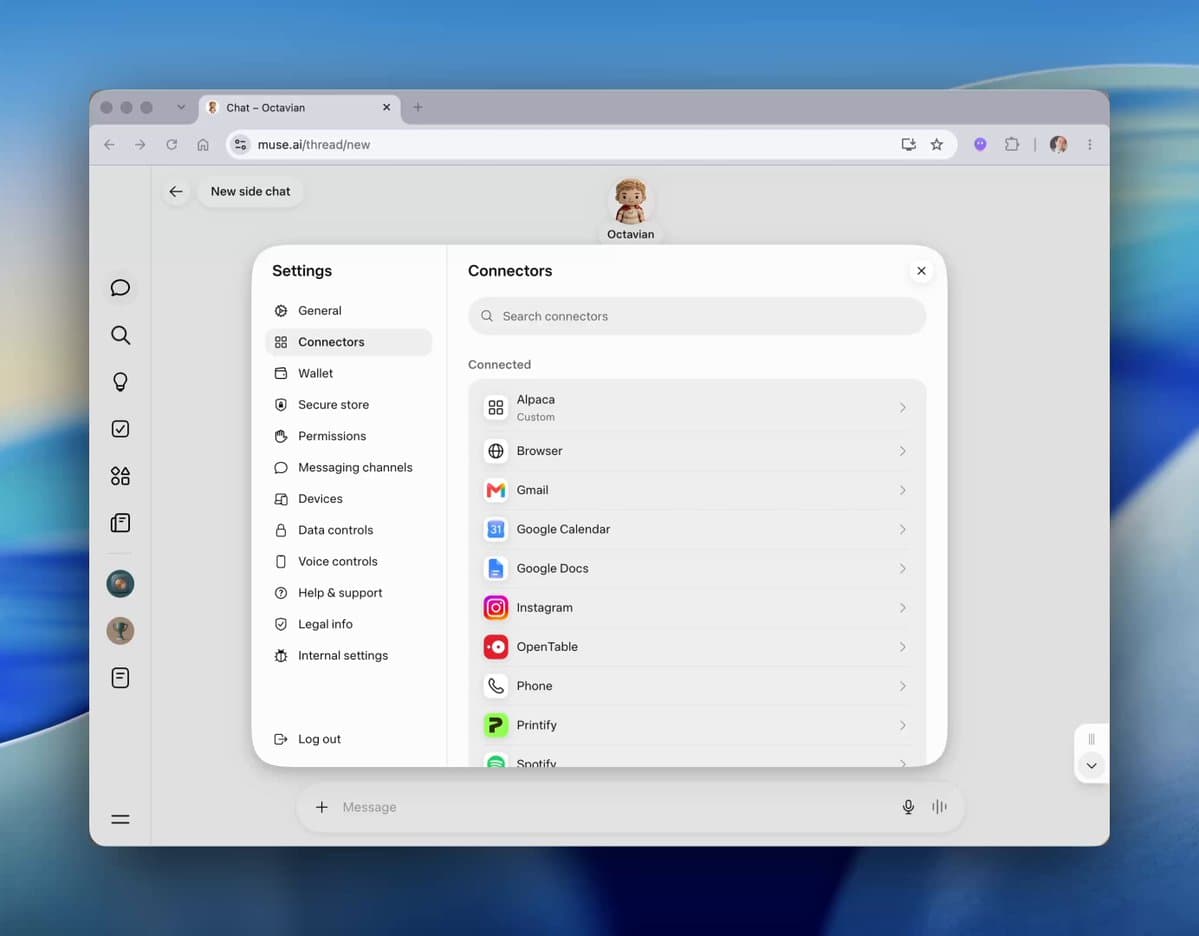Viewport: 1199px width, 936px height.
Task: Click the sidebar search magnifier icon
Action: click(x=120, y=335)
